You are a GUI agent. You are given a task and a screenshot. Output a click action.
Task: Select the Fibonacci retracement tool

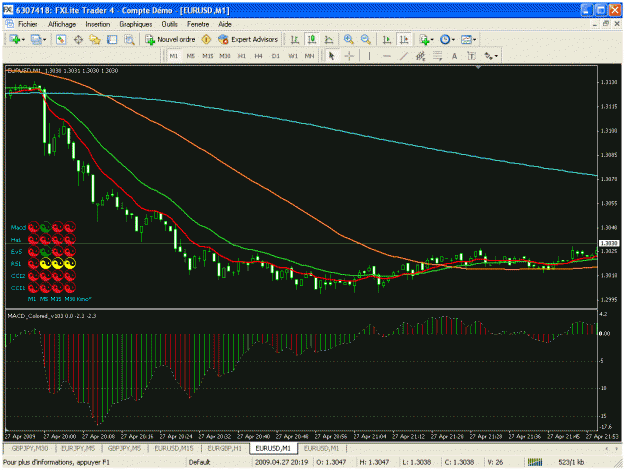[437, 56]
